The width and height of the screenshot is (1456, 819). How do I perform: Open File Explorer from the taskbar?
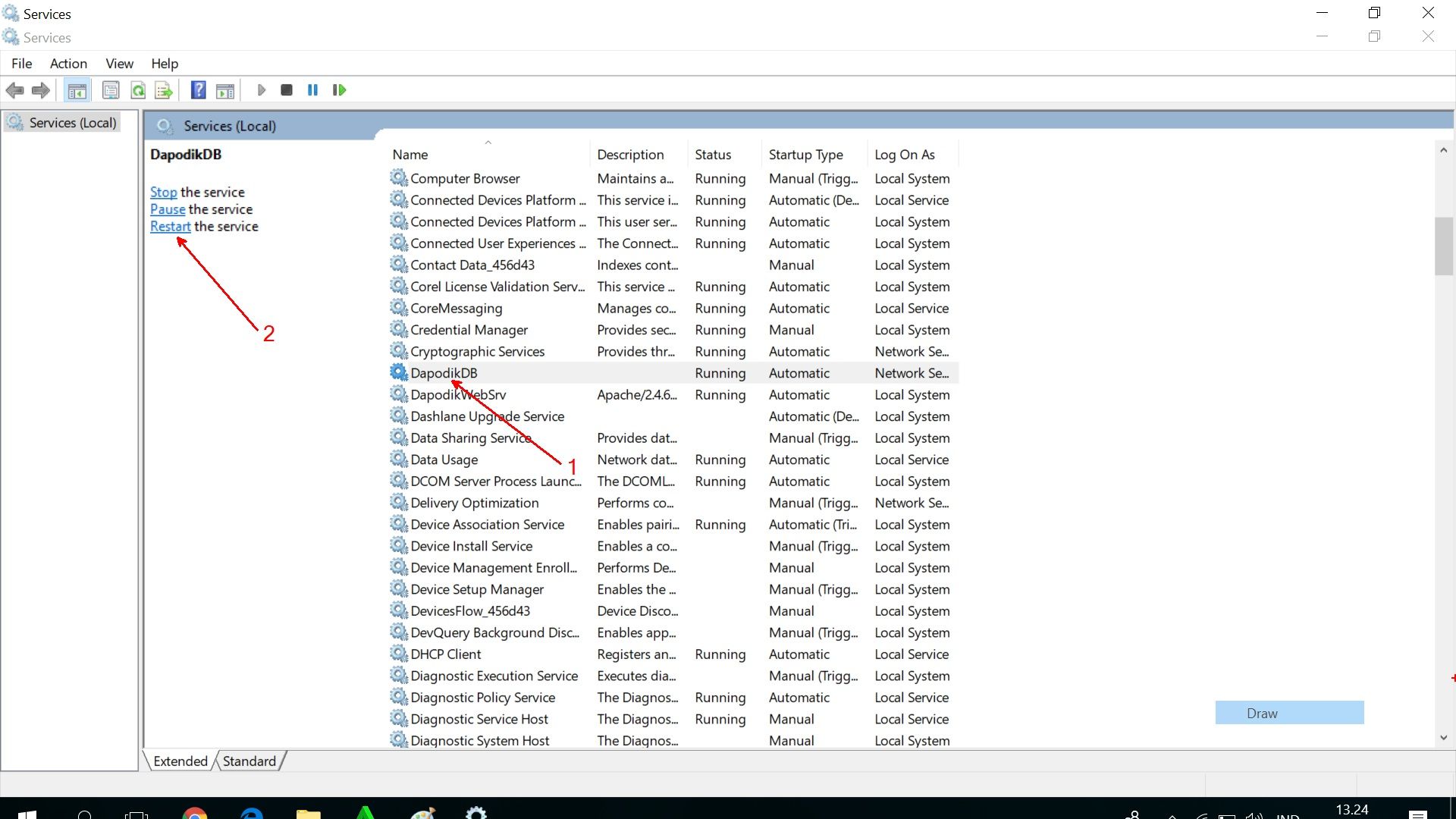pos(308,813)
